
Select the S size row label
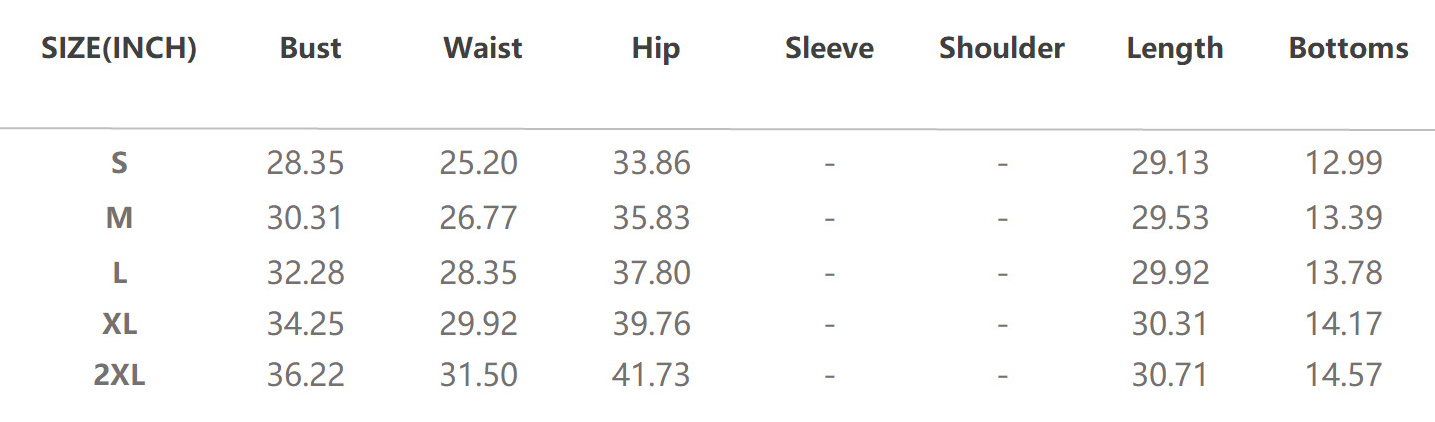tap(119, 163)
